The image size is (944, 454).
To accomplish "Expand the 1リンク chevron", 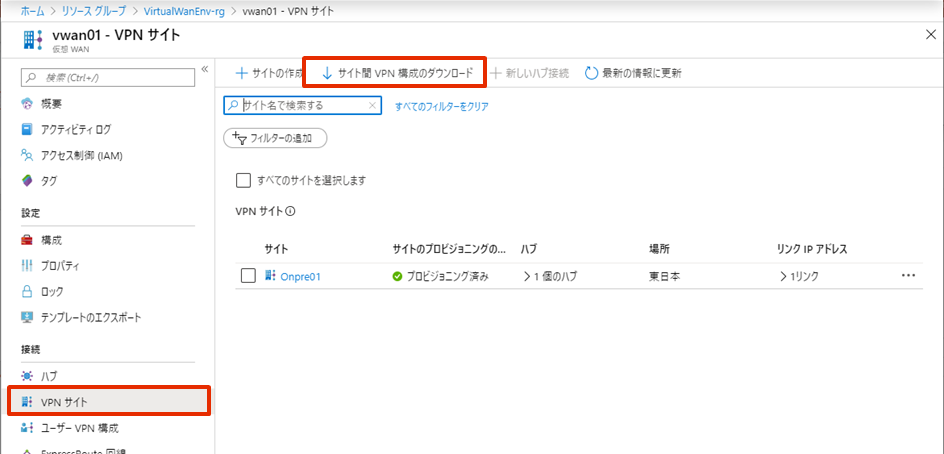I will 783,277.
